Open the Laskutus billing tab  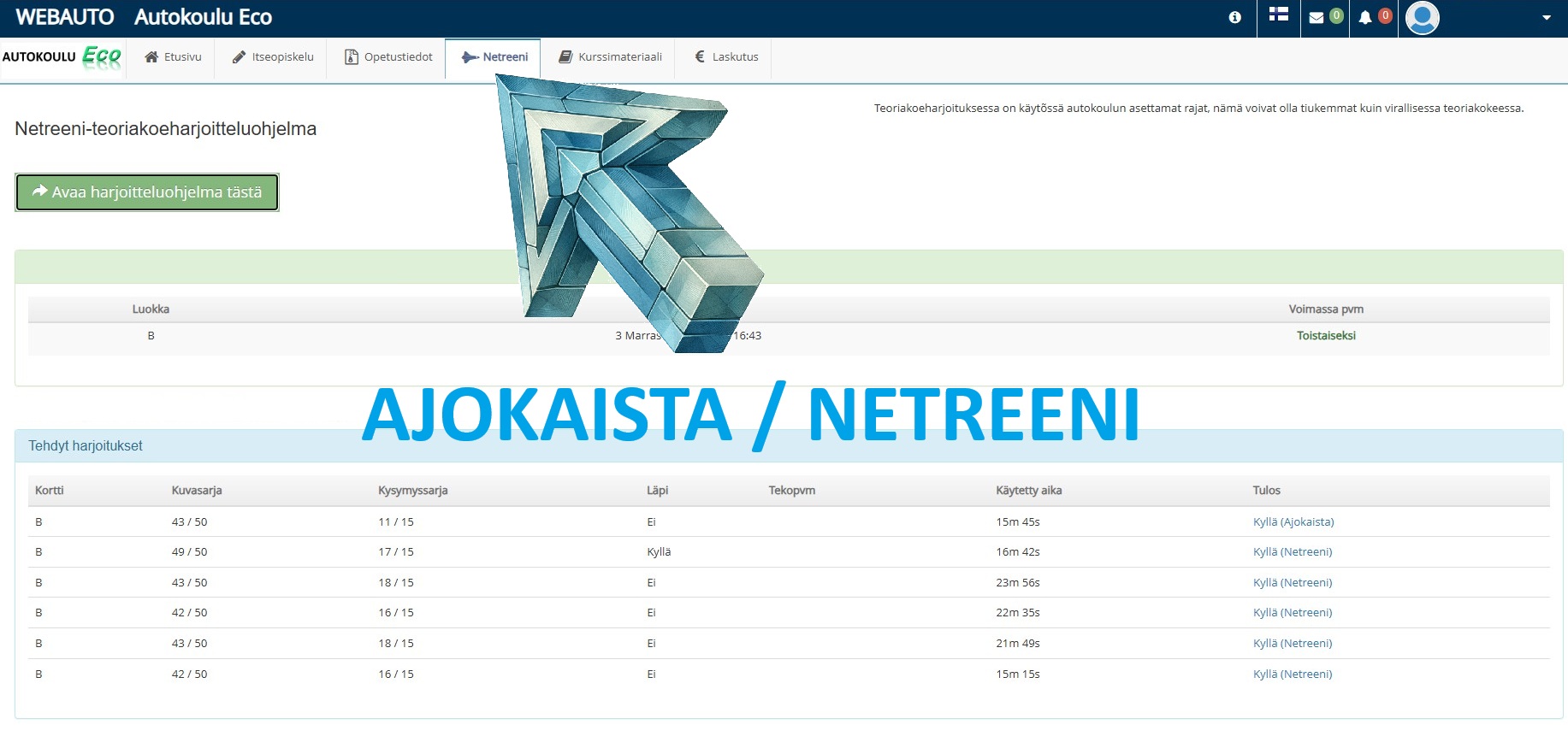pos(725,57)
